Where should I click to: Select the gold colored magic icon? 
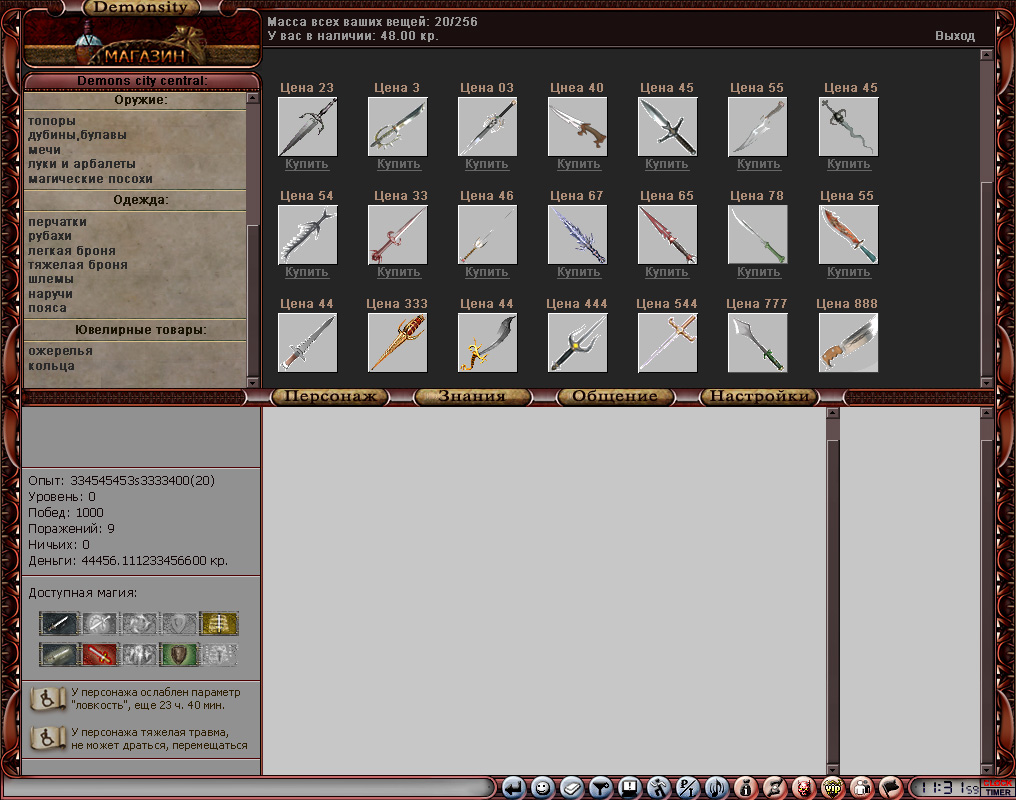(x=219, y=623)
